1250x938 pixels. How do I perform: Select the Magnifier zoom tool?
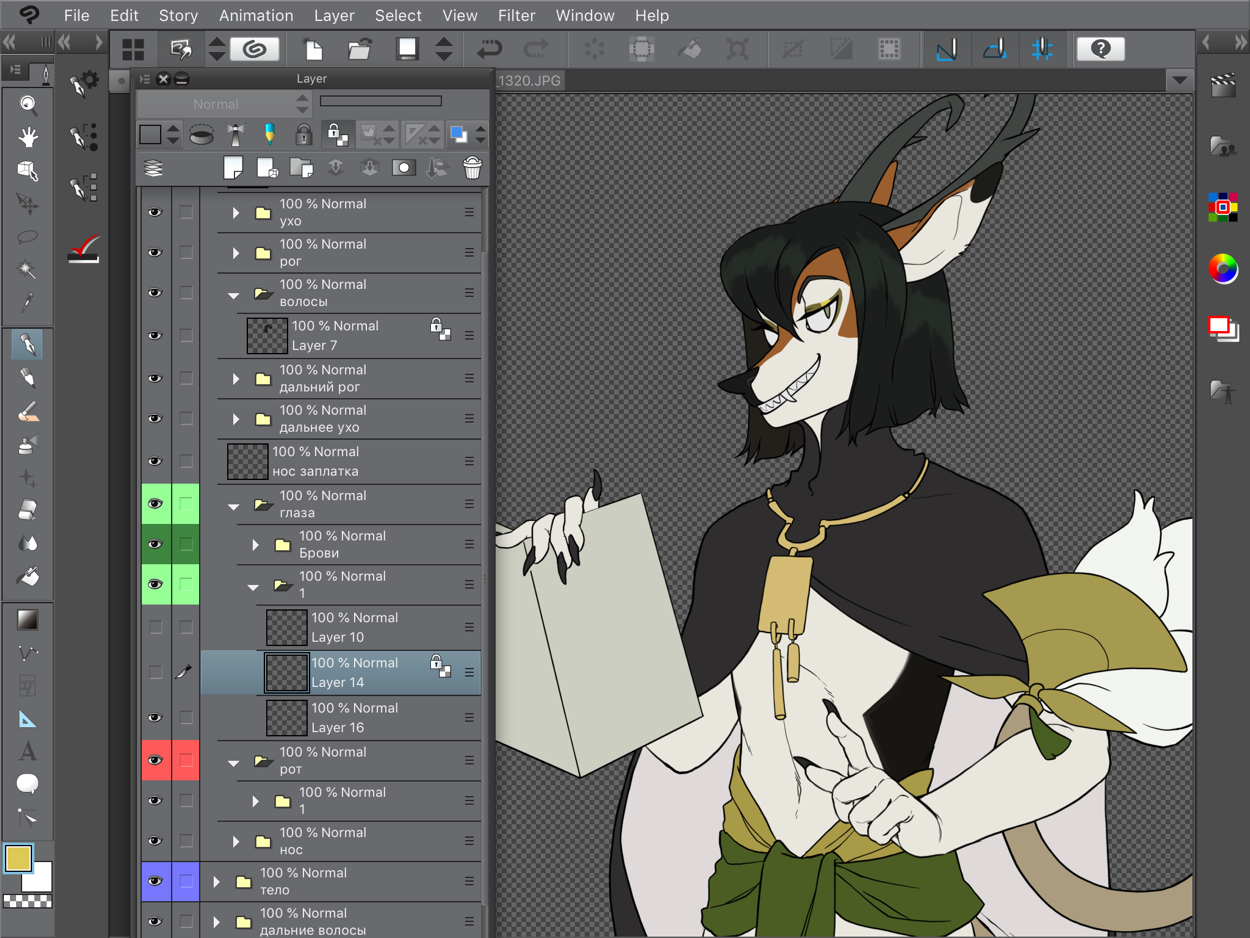coord(28,104)
